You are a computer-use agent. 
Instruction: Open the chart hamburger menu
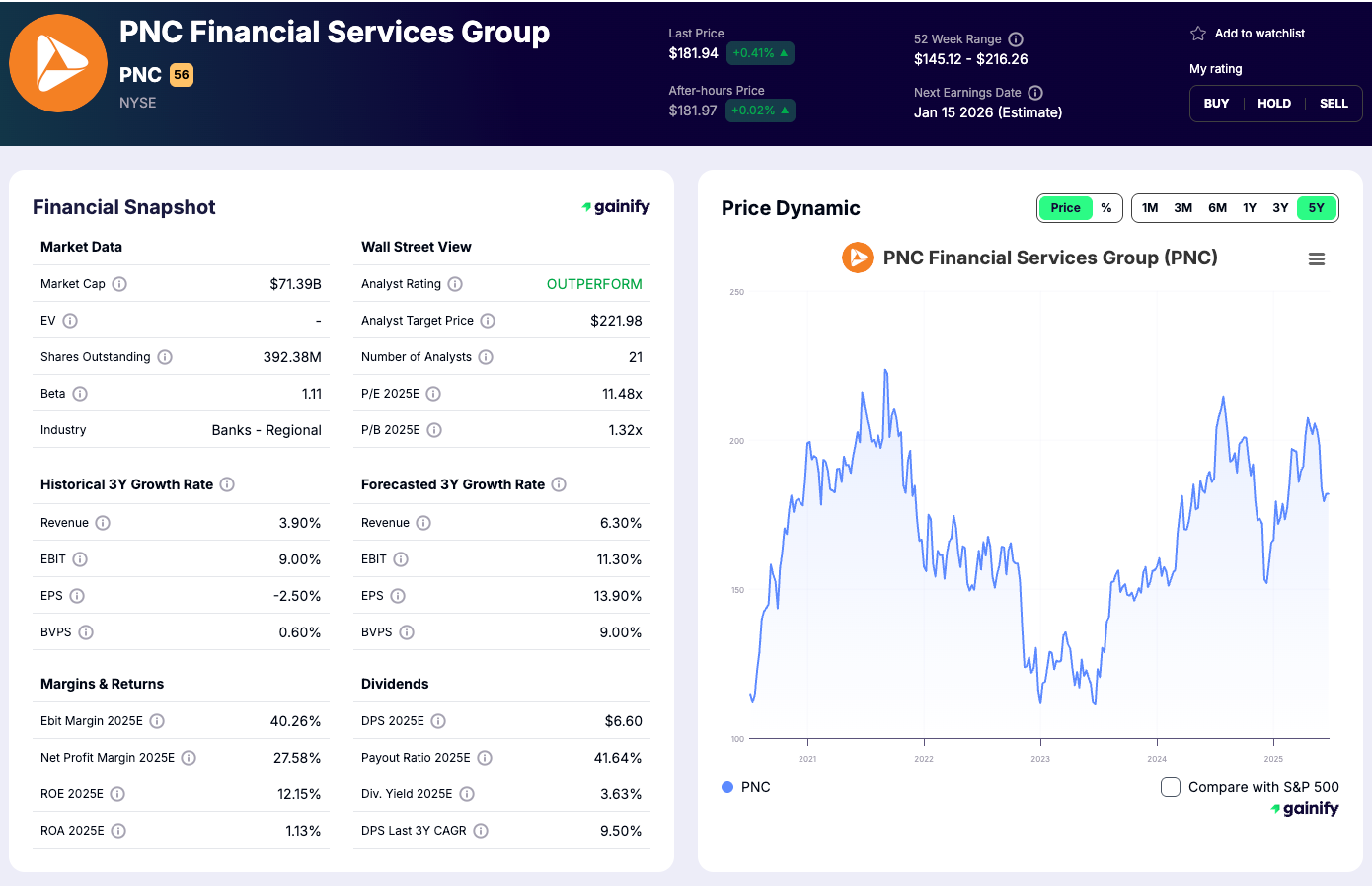(1317, 258)
